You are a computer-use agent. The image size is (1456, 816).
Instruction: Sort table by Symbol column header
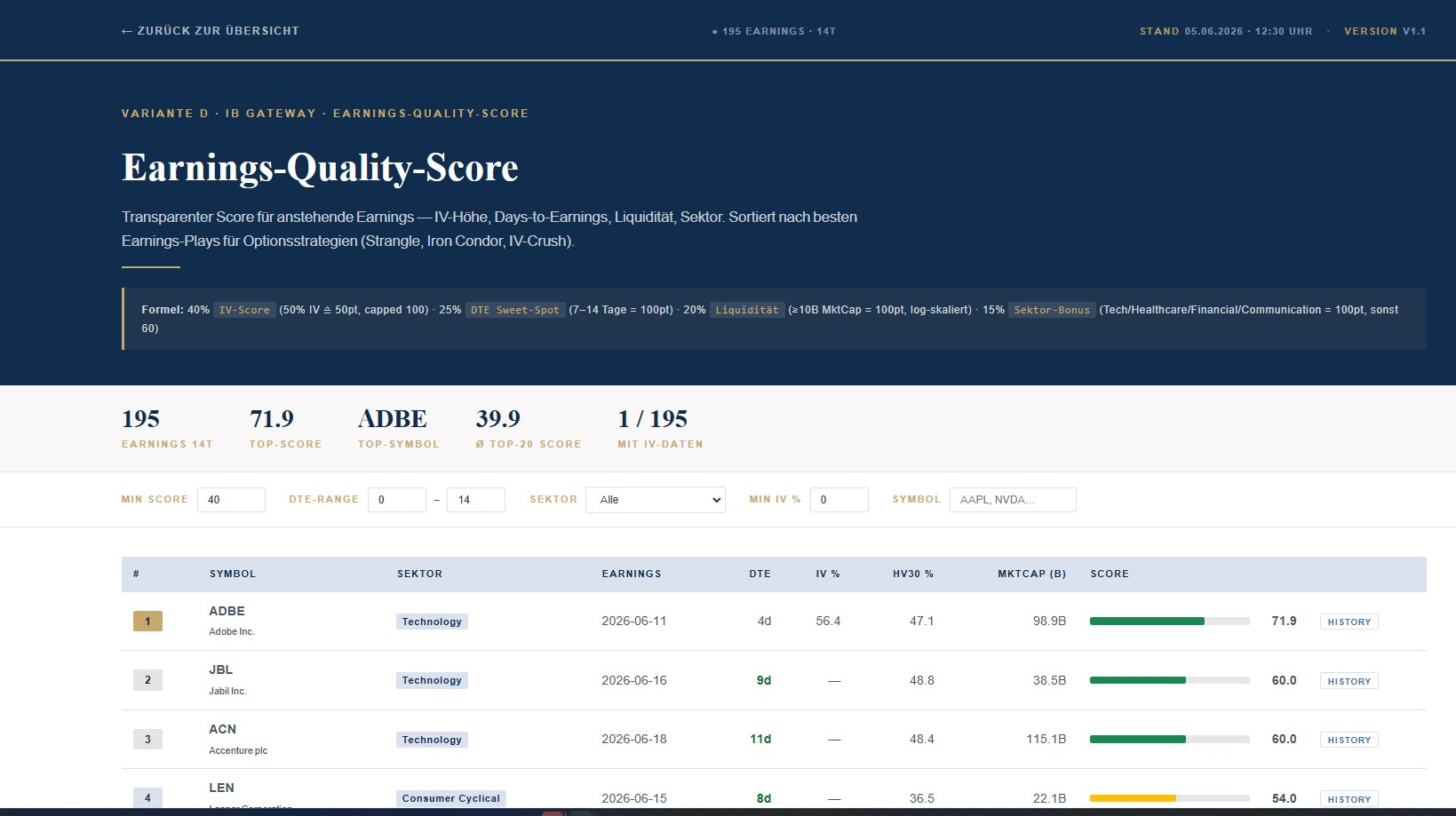click(233, 574)
